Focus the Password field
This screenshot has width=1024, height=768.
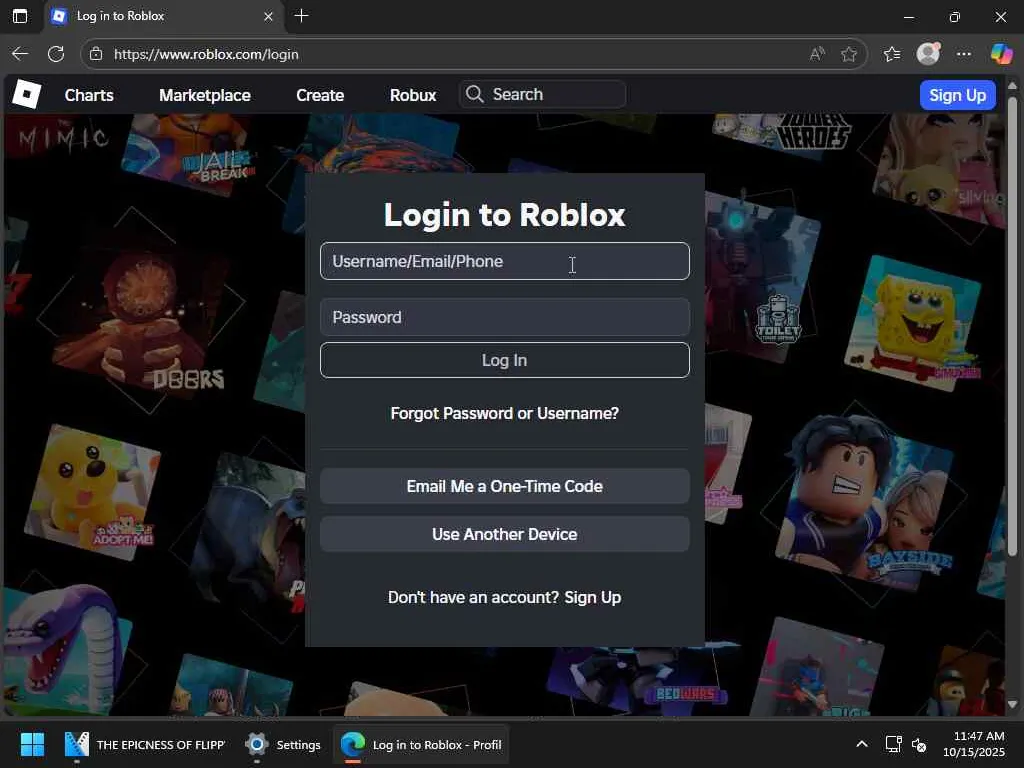coord(505,317)
